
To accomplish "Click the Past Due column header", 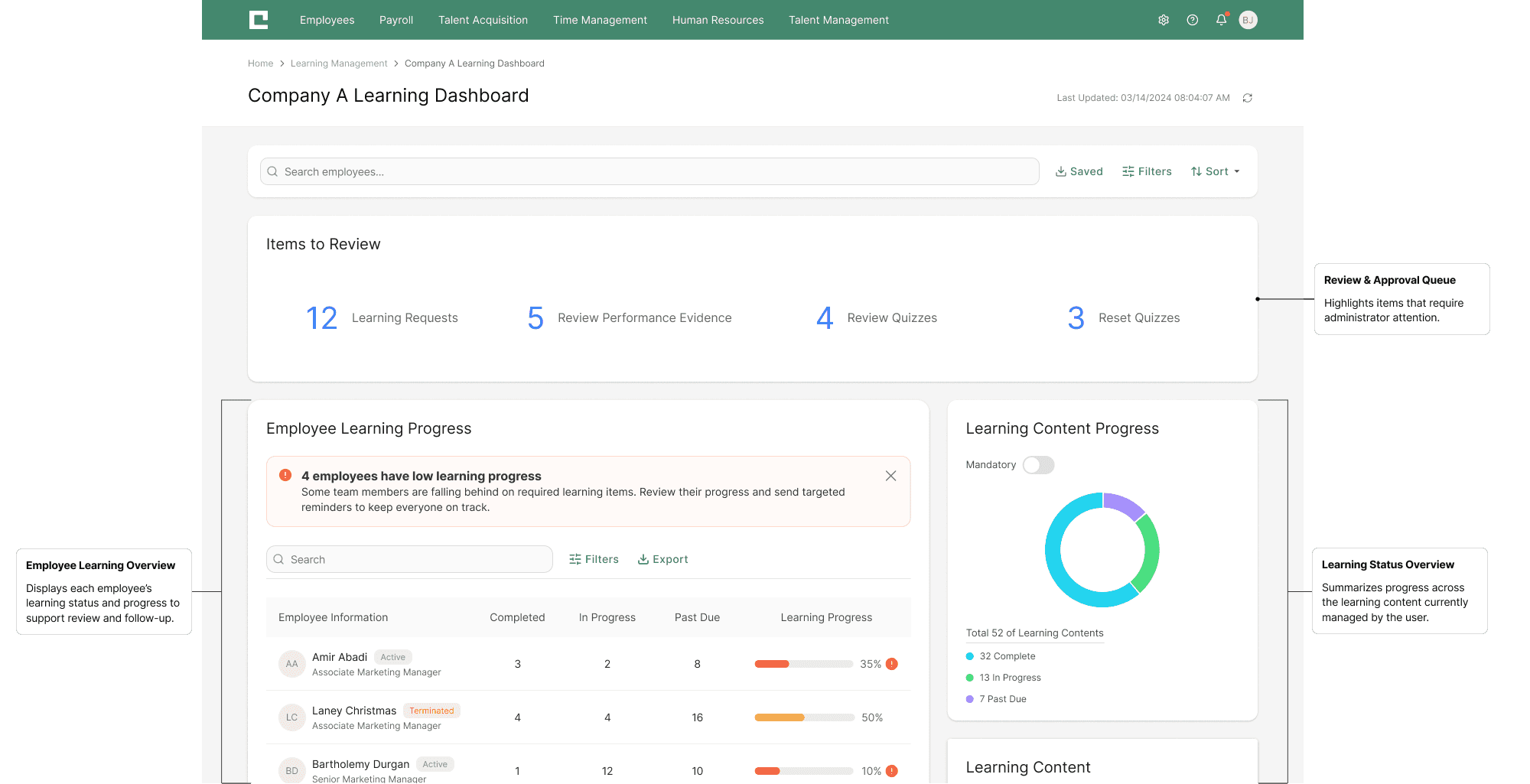I will (x=698, y=617).
